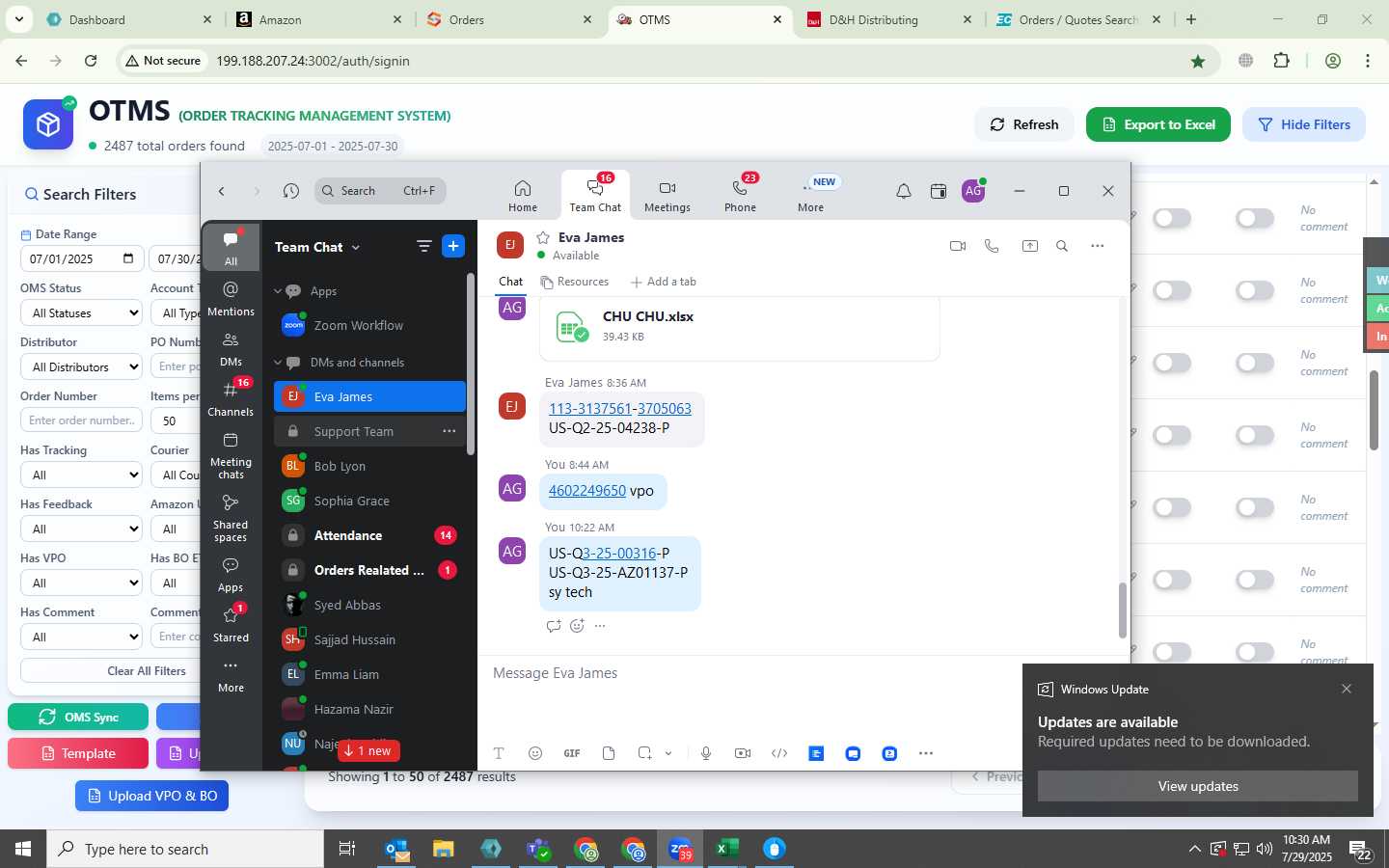Open Has VPO dropdown
Screen dimensions: 1389x868
click(82, 583)
